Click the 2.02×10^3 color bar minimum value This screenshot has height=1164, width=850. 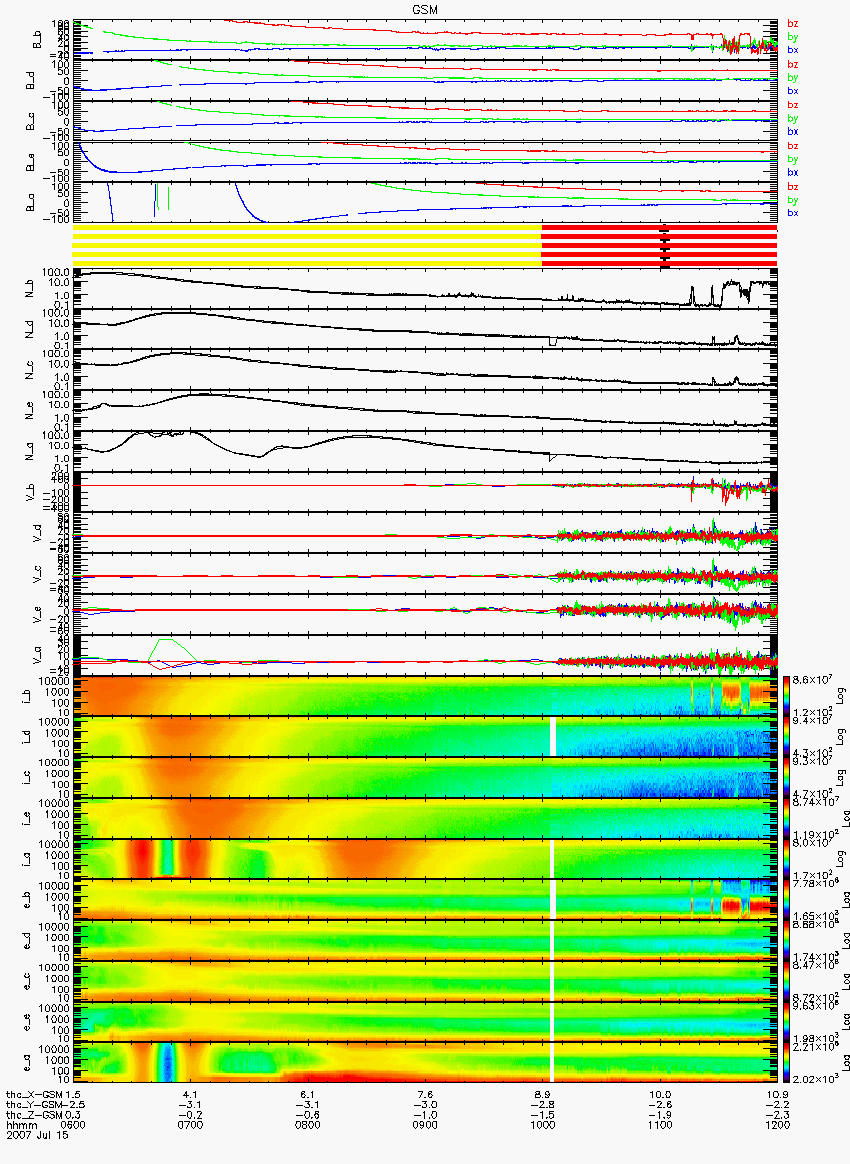(815, 1079)
